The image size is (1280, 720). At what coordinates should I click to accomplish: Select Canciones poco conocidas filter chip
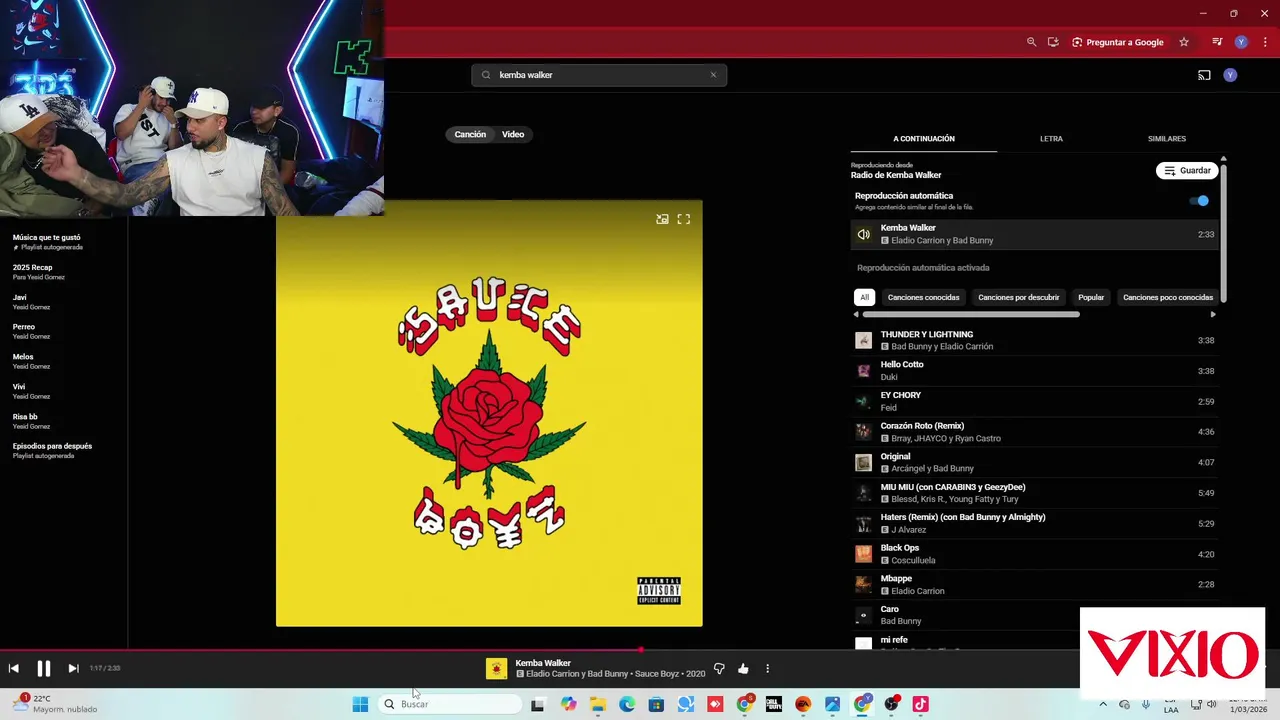pyautogui.click(x=1168, y=297)
